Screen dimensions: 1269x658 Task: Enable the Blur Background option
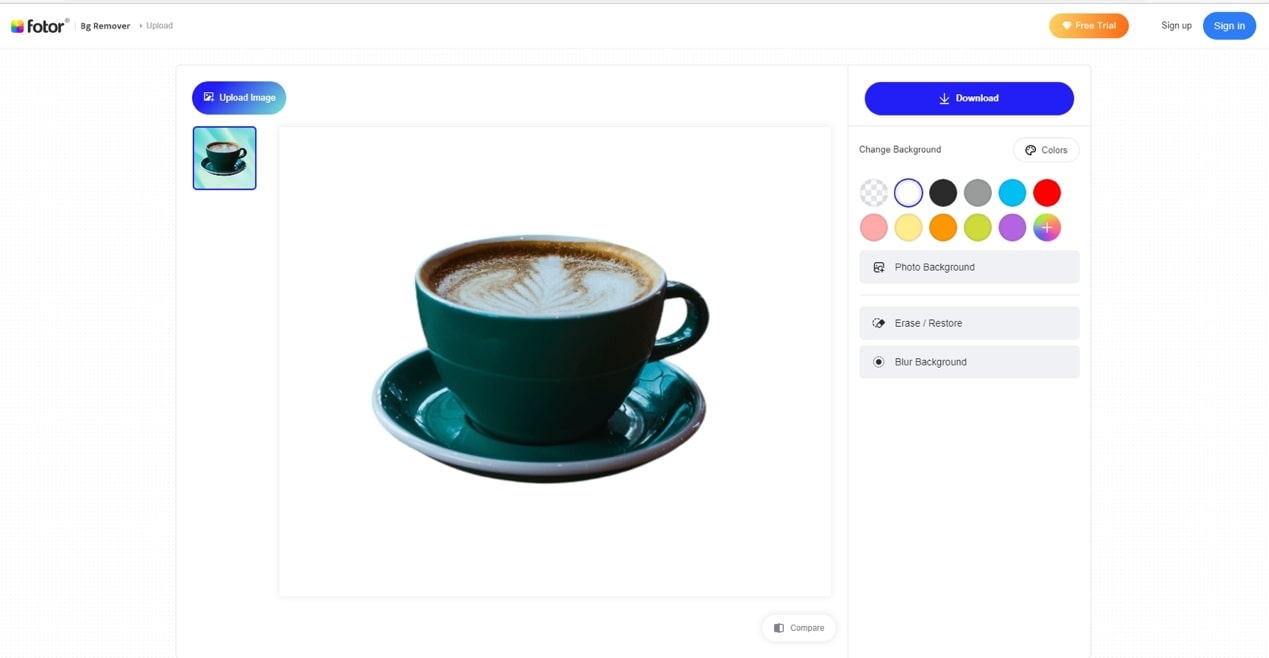(969, 362)
